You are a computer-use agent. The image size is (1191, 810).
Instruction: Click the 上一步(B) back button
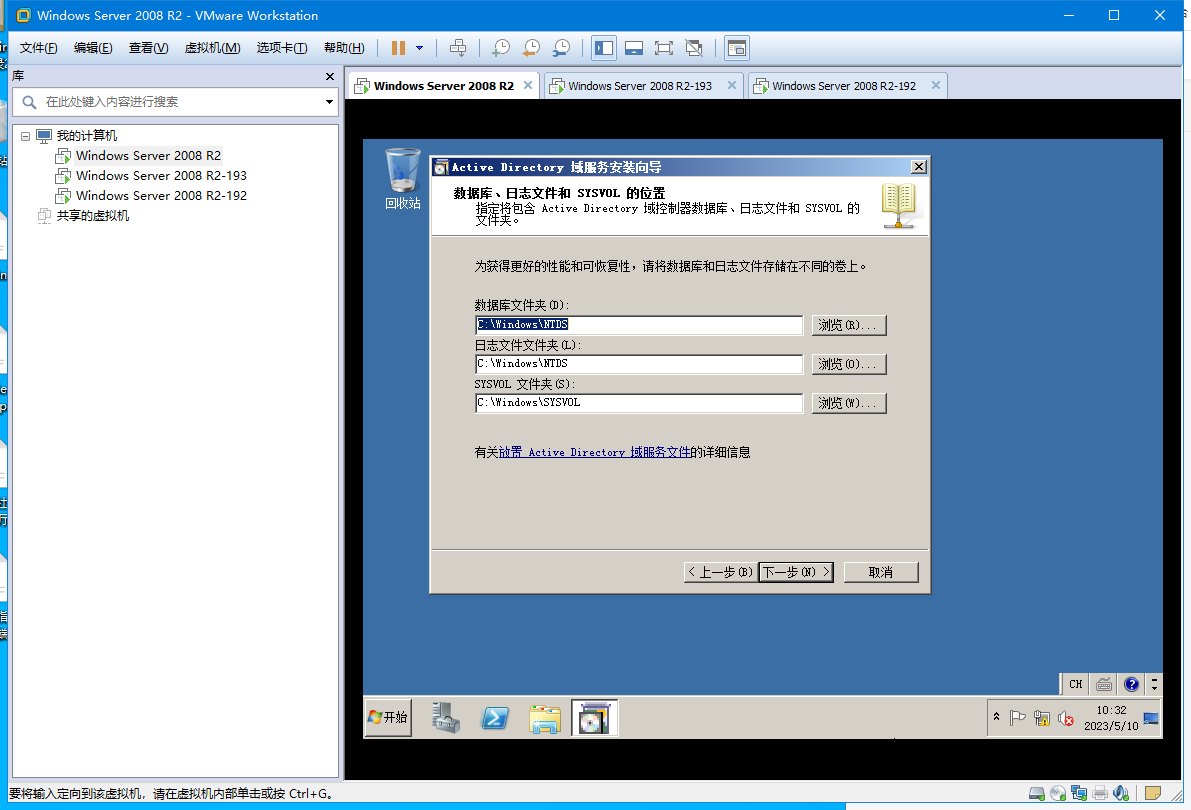click(x=719, y=572)
